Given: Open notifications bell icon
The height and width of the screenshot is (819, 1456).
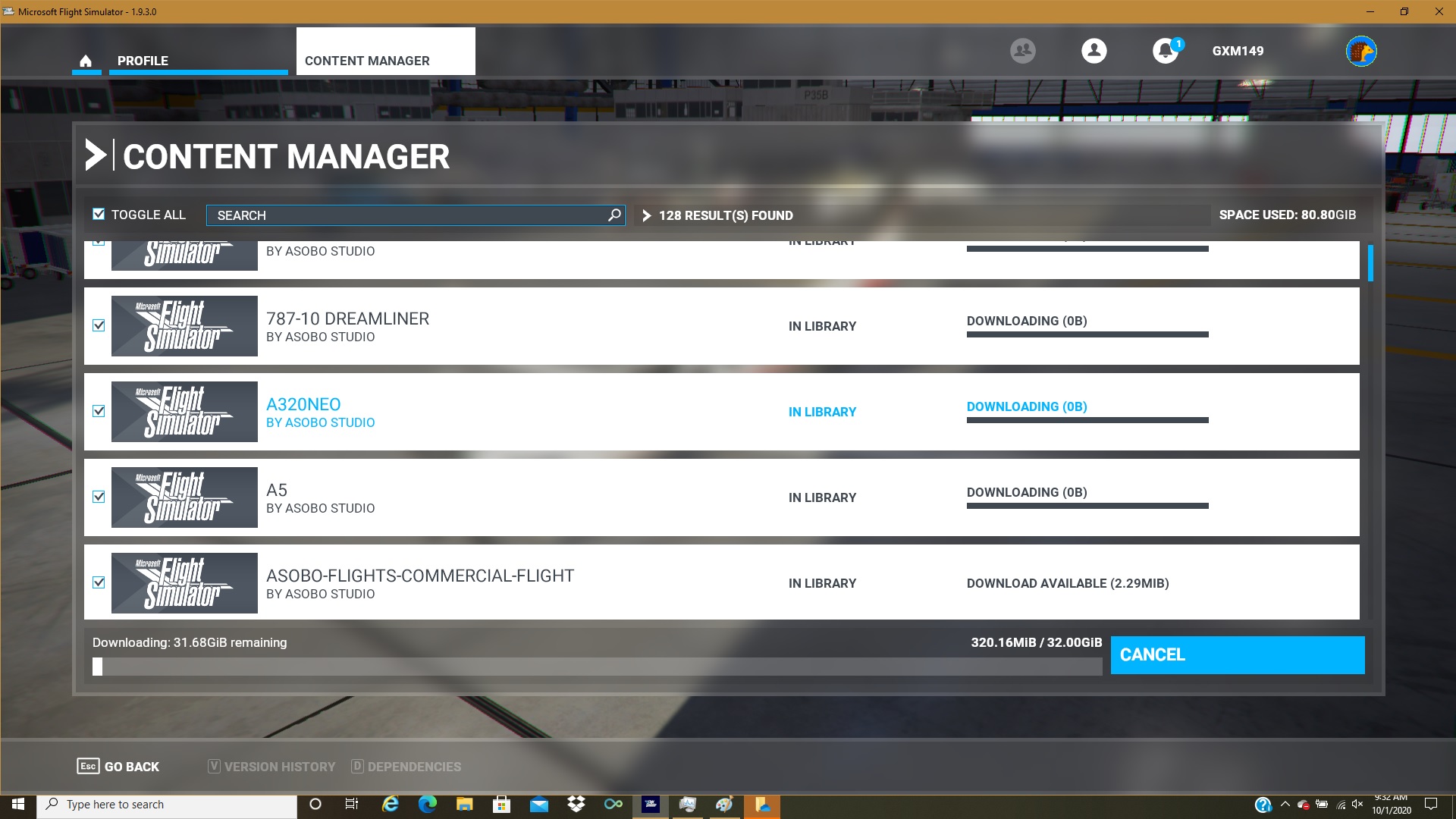Looking at the screenshot, I should tap(1166, 51).
